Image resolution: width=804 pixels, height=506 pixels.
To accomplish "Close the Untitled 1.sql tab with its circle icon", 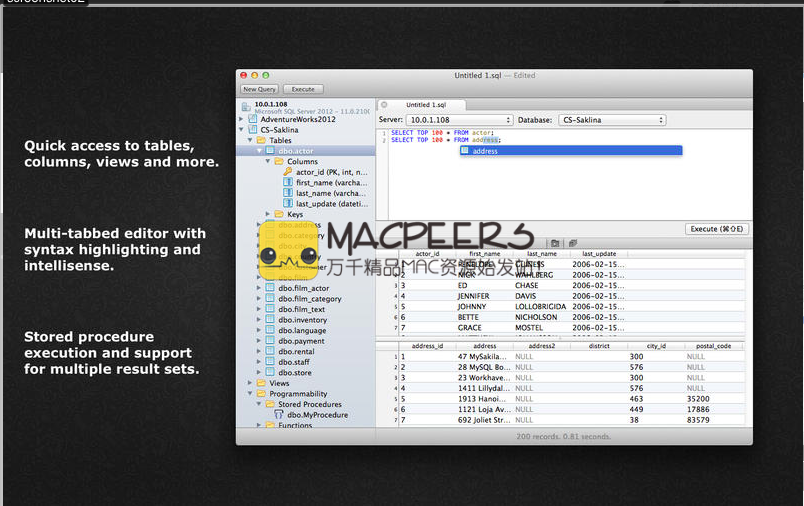I will point(384,105).
